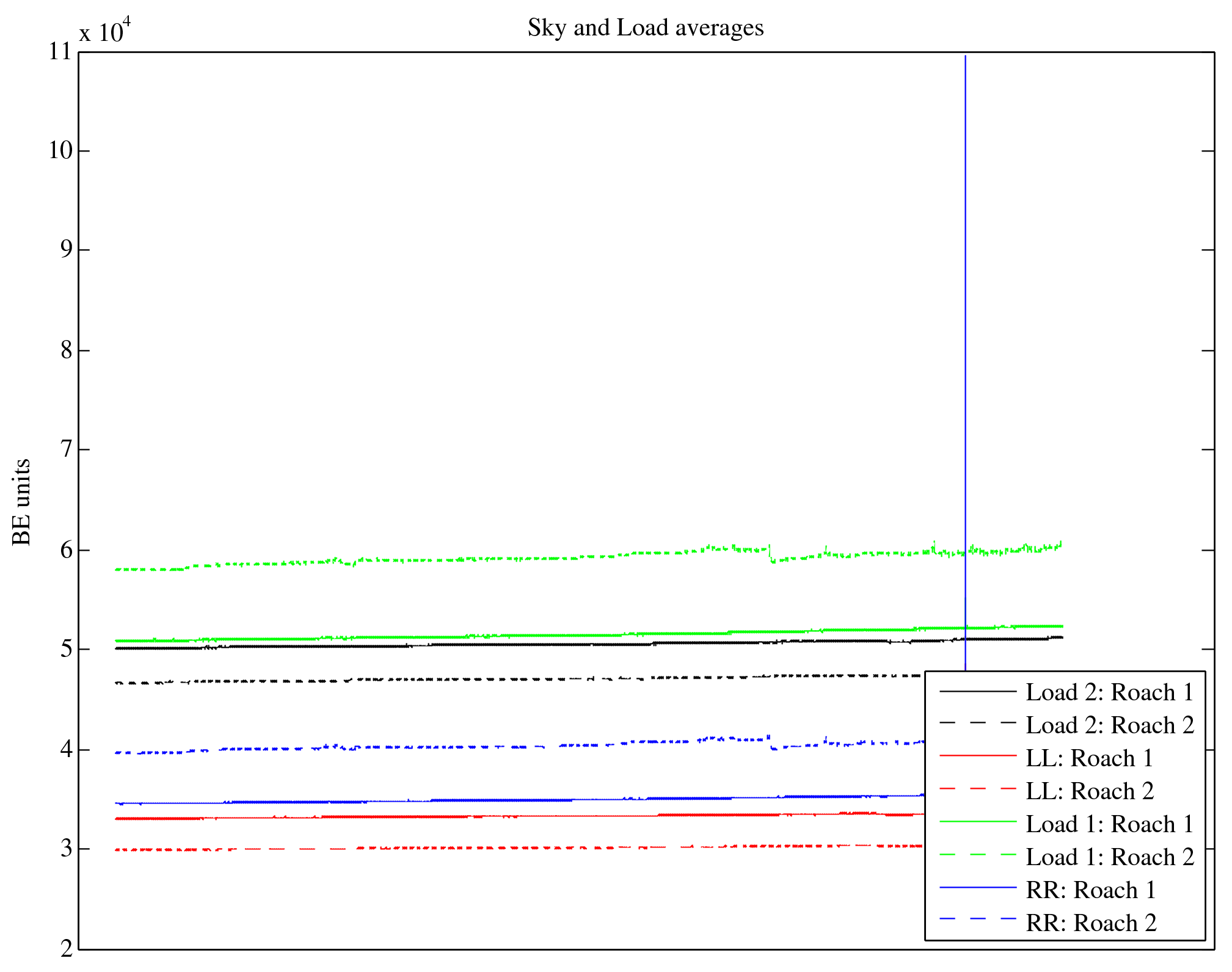Click the 'x 10^4' axis exponent label
1232x972 pixels.
[x=104, y=31]
